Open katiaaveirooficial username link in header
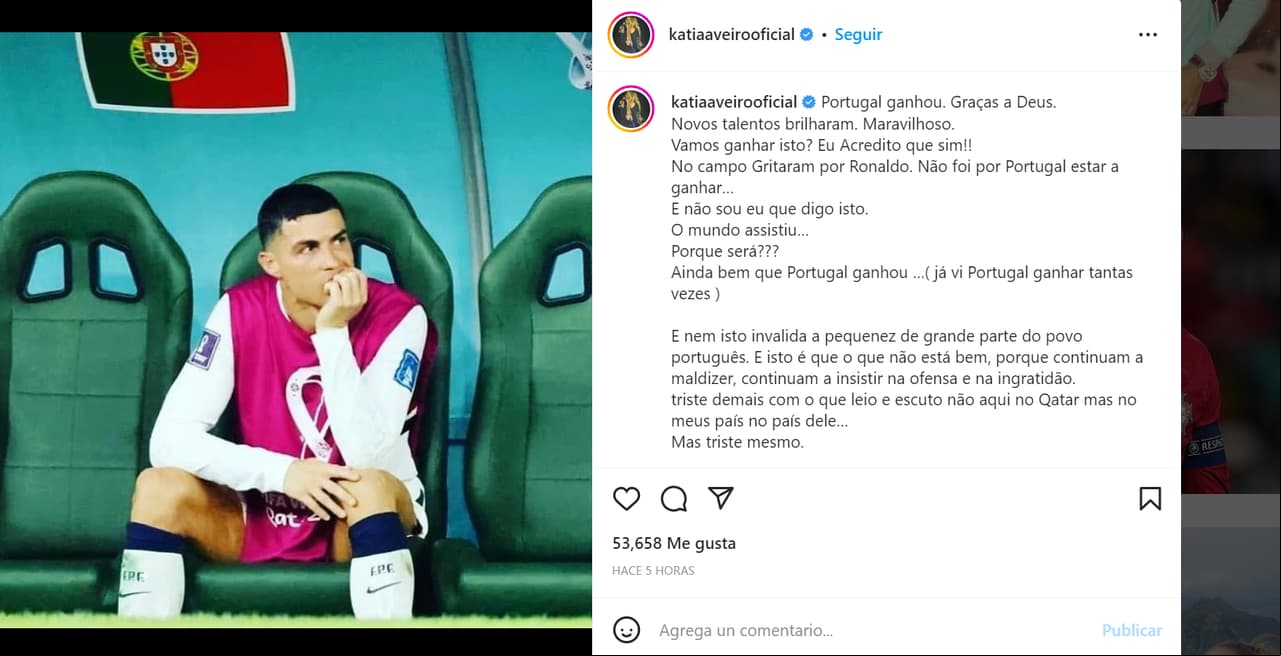This screenshot has height=656, width=1281. pos(731,34)
